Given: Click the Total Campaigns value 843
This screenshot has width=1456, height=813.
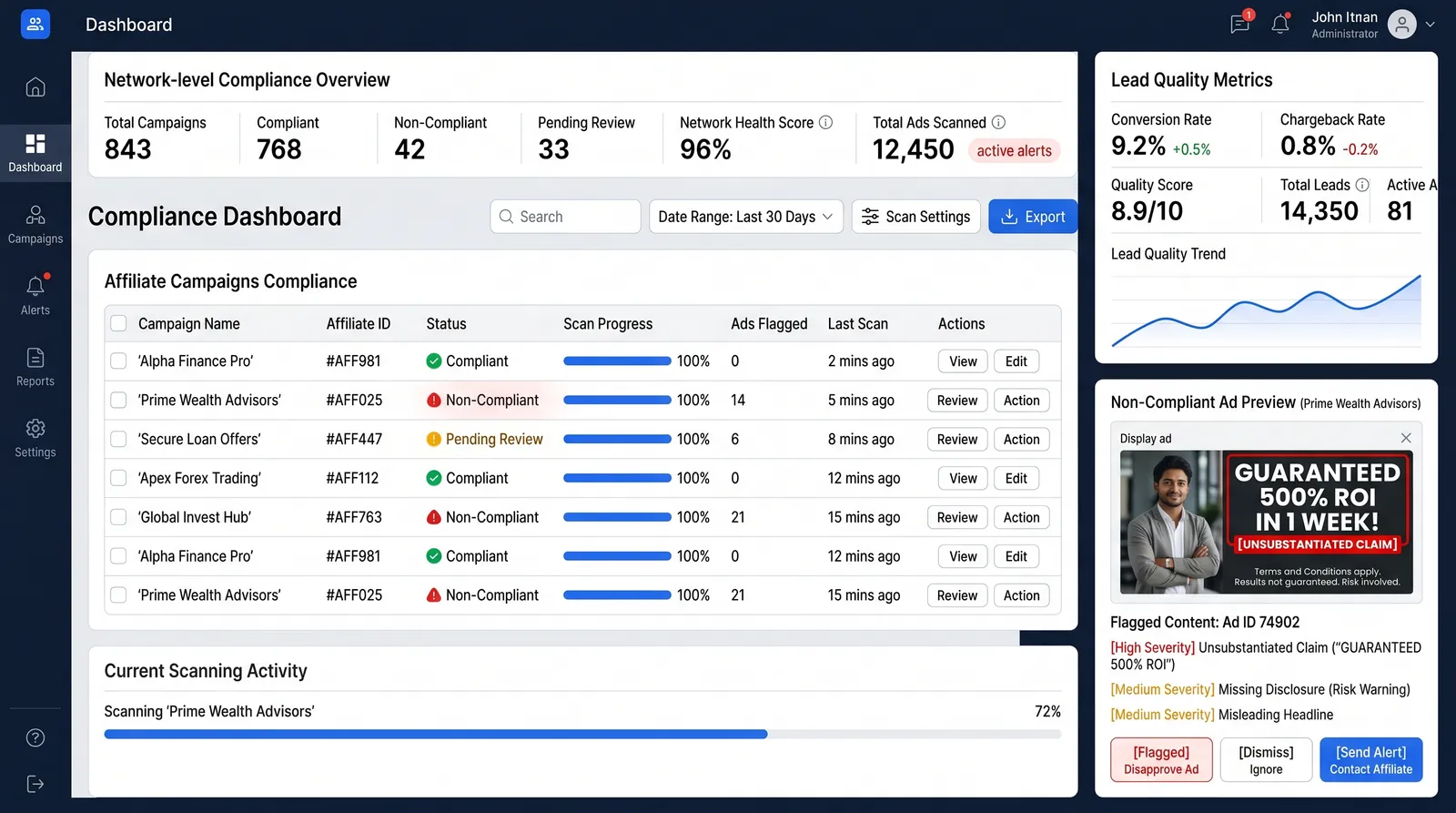Looking at the screenshot, I should (128, 149).
